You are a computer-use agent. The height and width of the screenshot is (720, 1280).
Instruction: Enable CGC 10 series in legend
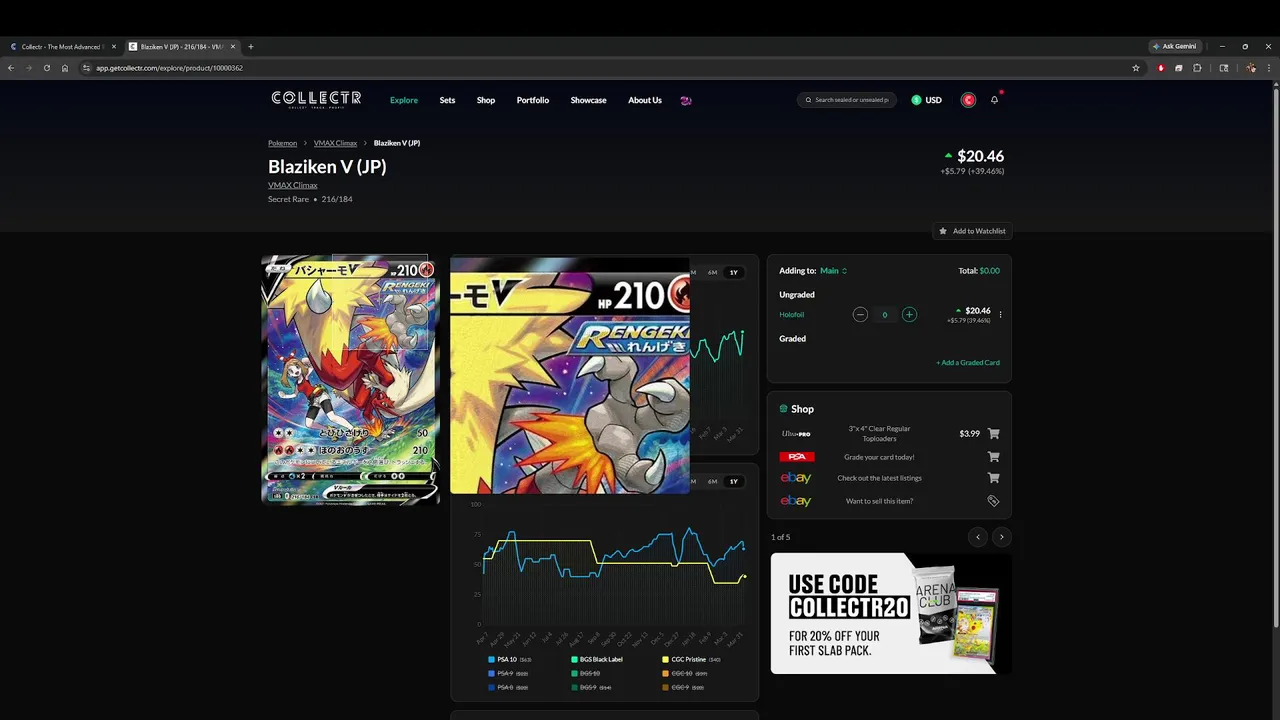coord(684,673)
